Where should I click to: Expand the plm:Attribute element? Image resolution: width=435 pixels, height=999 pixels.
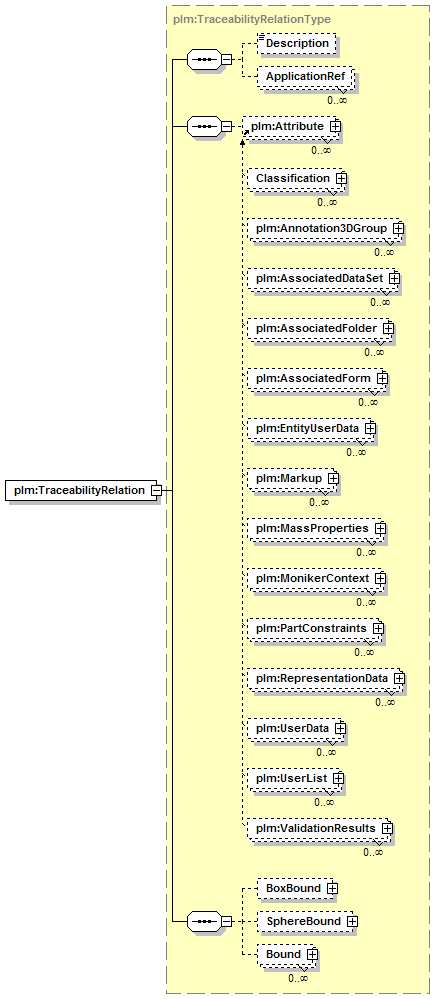point(336,126)
